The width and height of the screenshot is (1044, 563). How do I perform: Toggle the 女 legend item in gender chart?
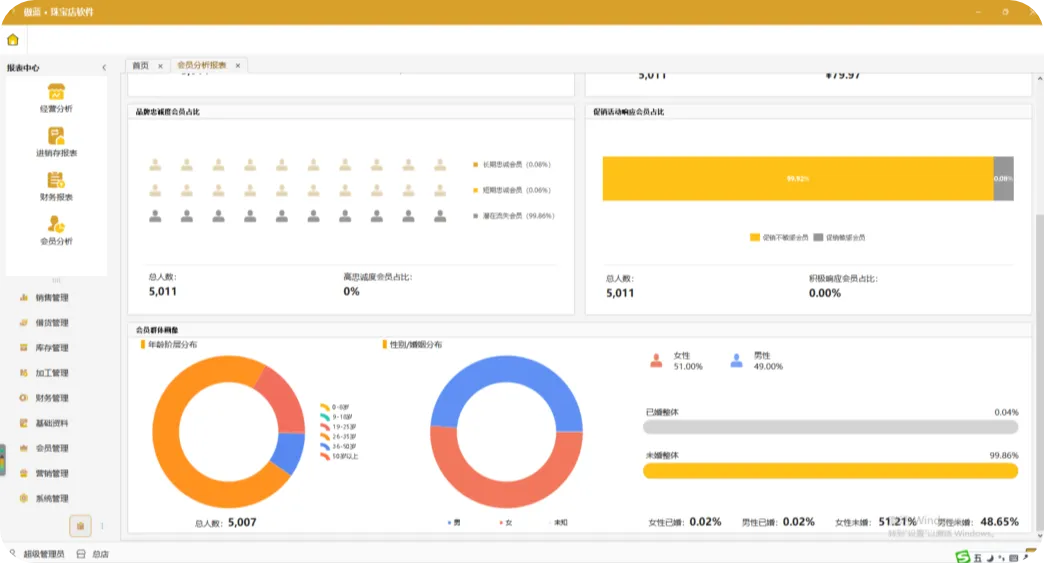pyautogui.click(x=505, y=522)
